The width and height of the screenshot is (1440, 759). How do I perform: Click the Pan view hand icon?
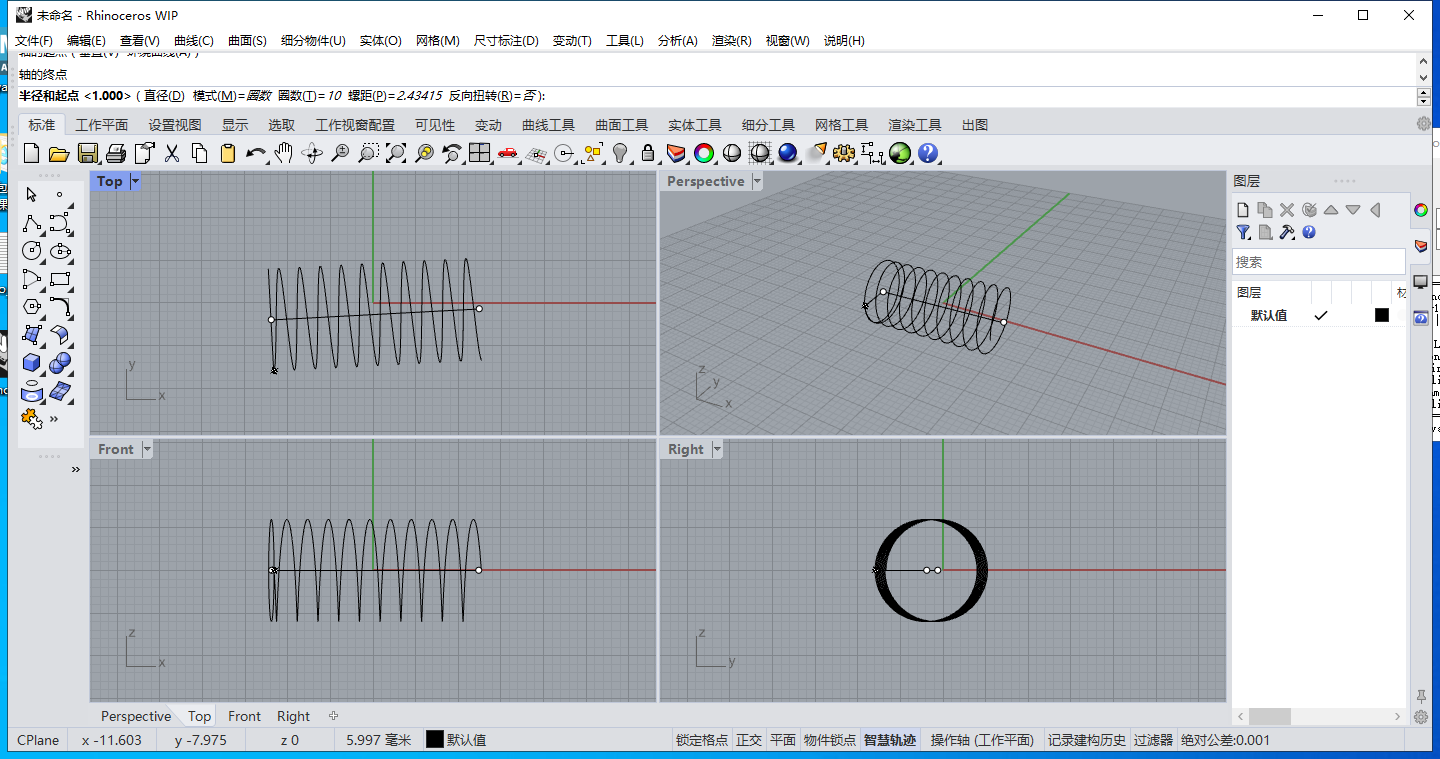(284, 153)
